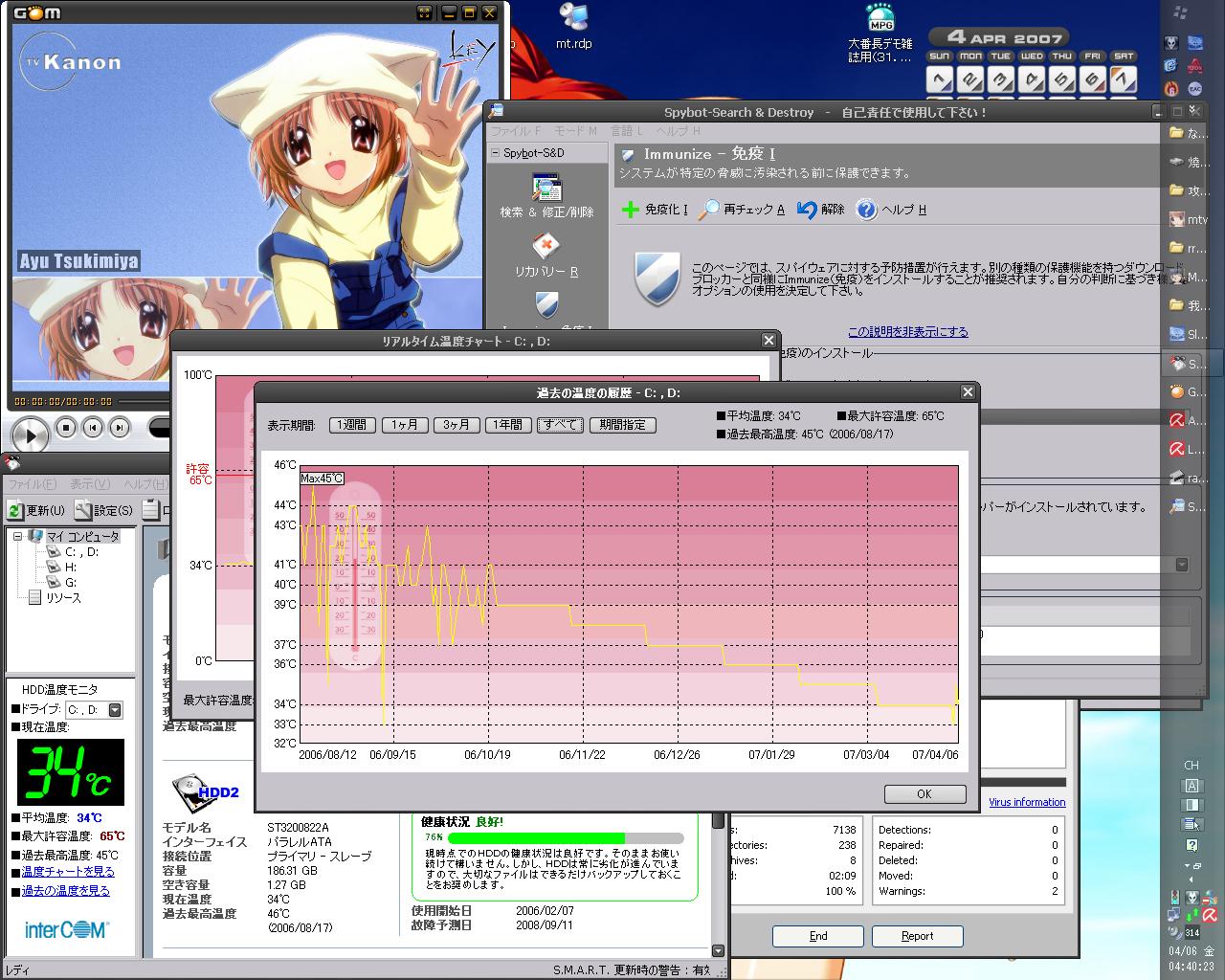
Task: Switch to the mtv taskbar item
Action: point(1188,220)
